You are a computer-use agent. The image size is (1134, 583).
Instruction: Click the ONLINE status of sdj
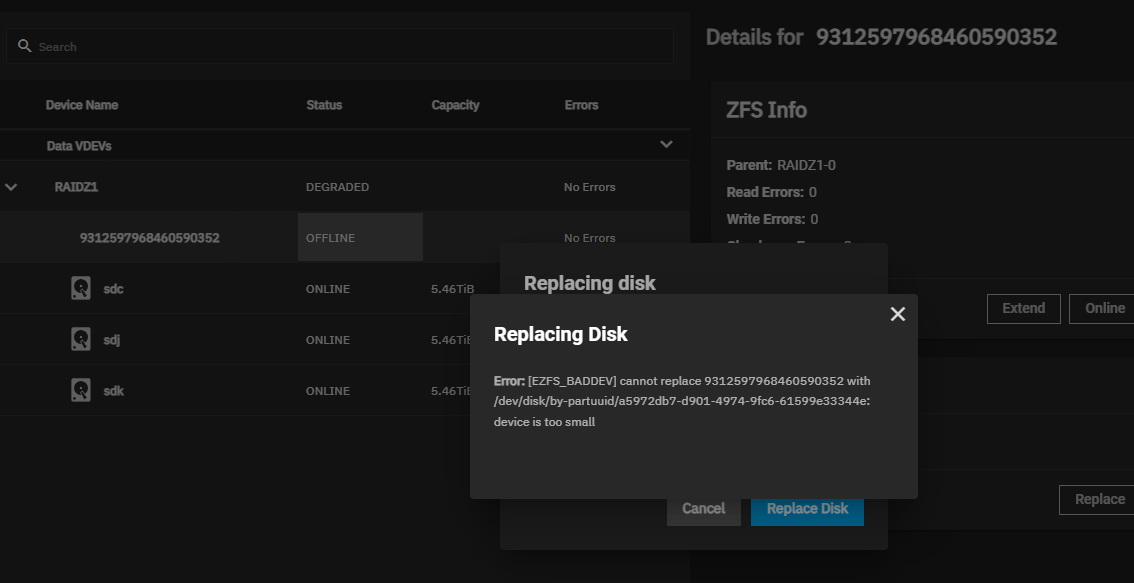(328, 340)
